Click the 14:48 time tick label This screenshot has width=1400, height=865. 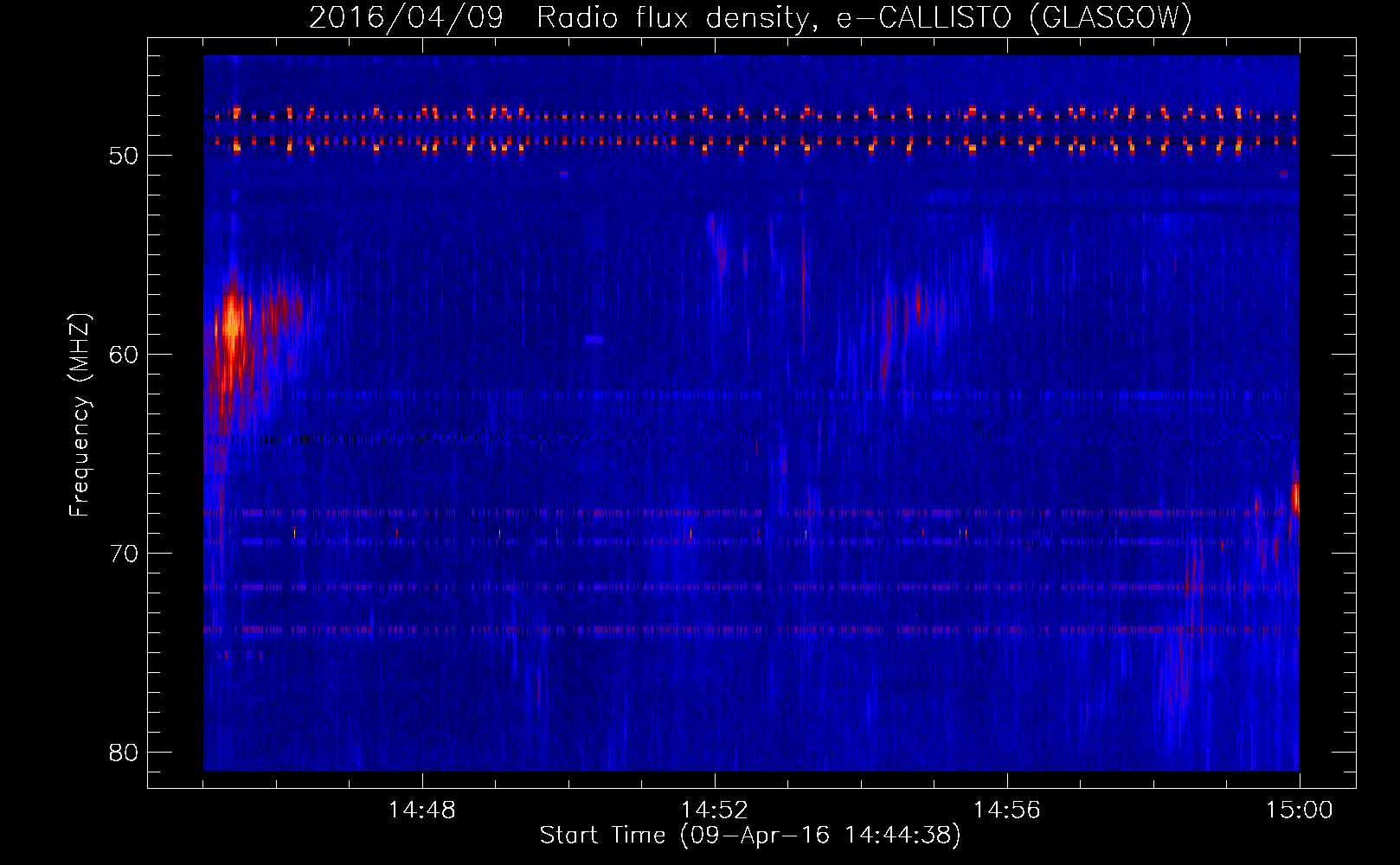(x=422, y=811)
